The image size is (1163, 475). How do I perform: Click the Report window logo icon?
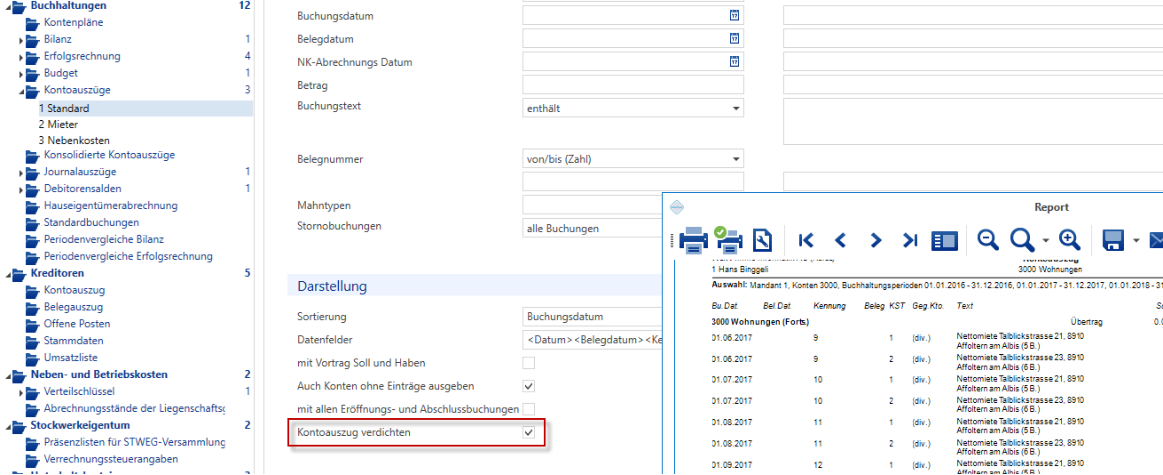(x=676, y=208)
